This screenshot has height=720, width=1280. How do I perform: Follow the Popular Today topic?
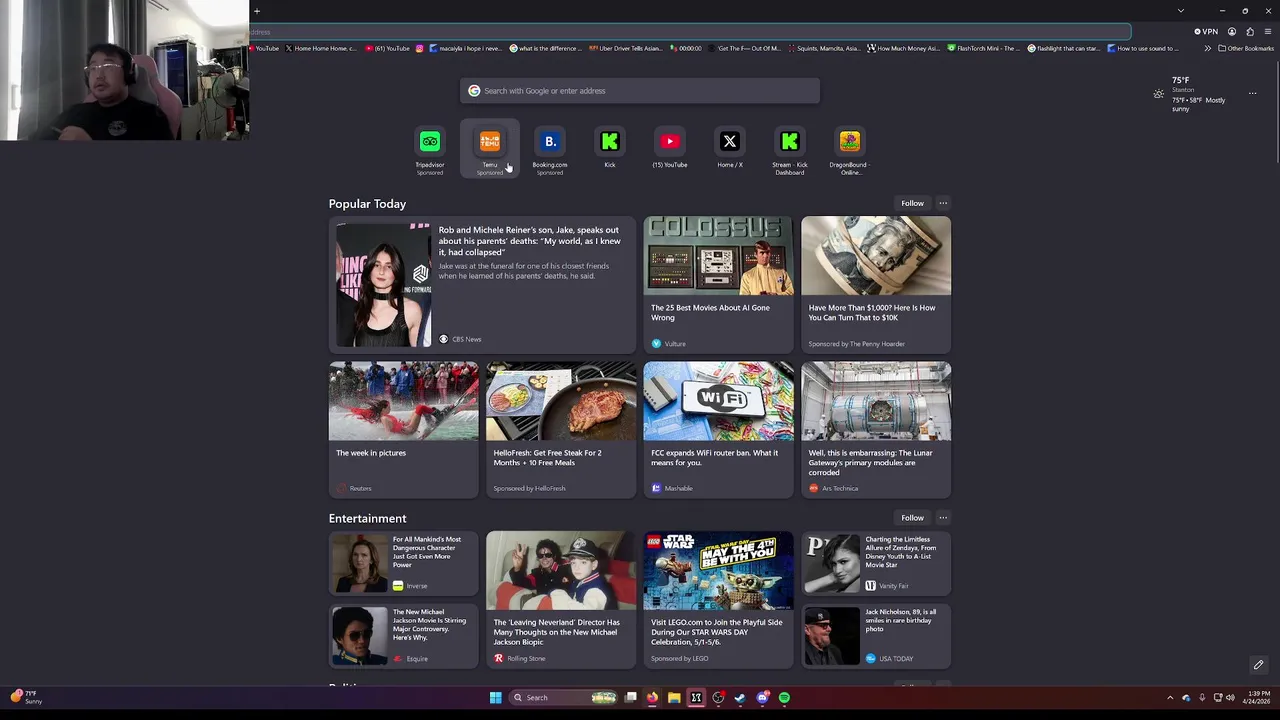(912, 203)
